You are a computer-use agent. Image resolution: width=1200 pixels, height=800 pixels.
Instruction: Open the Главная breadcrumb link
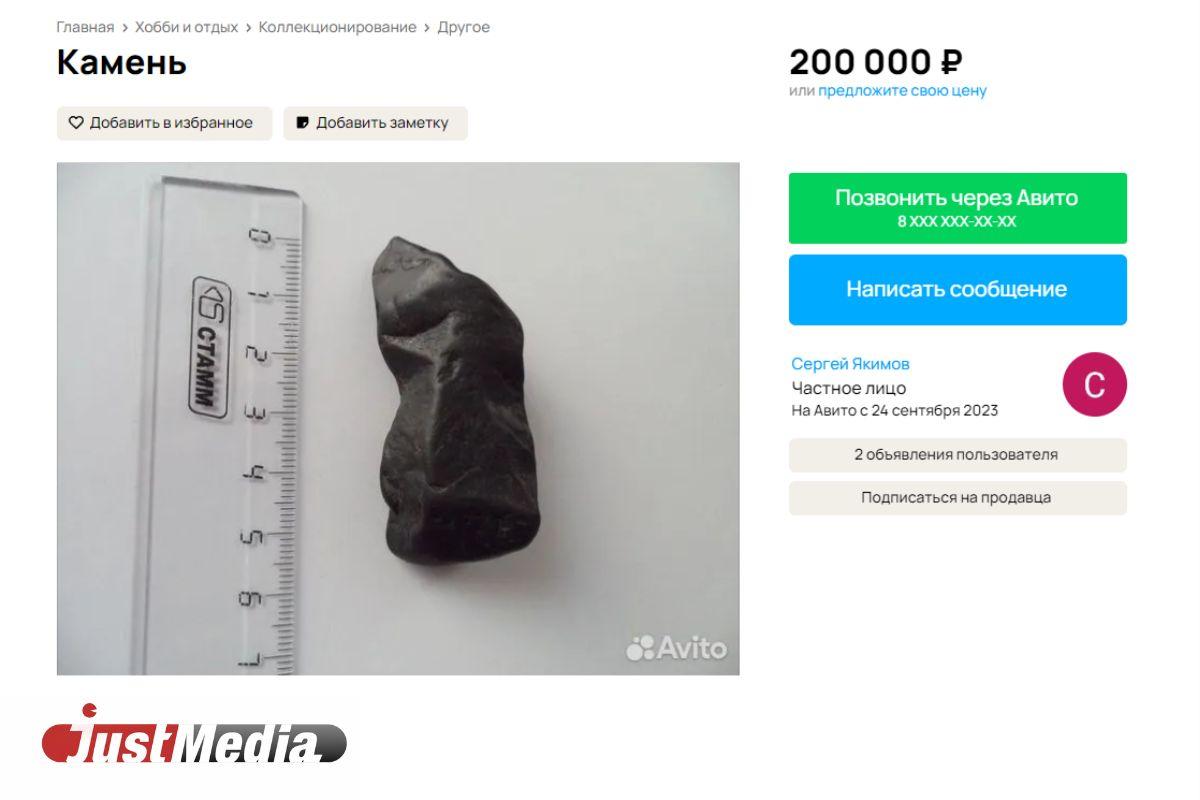pos(85,27)
